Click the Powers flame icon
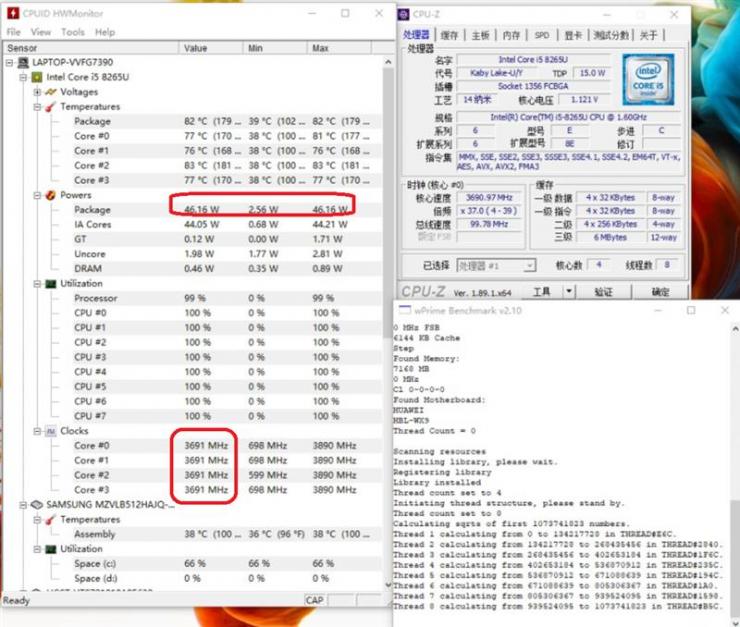Image resolution: width=740 pixels, height=627 pixels. (x=50, y=195)
